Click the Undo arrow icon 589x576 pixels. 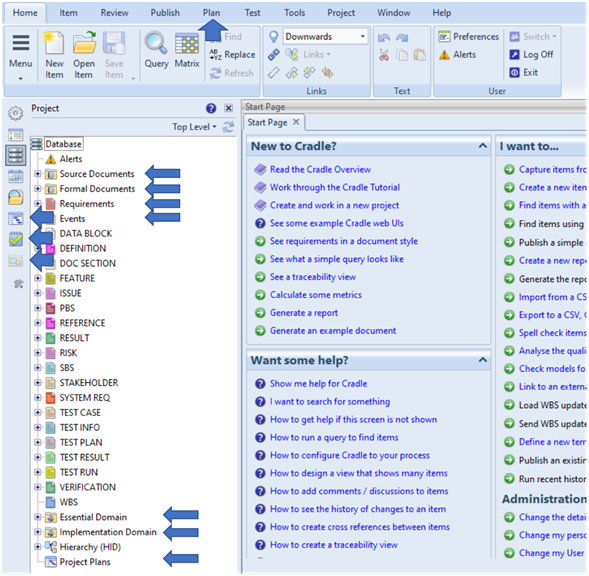point(384,37)
